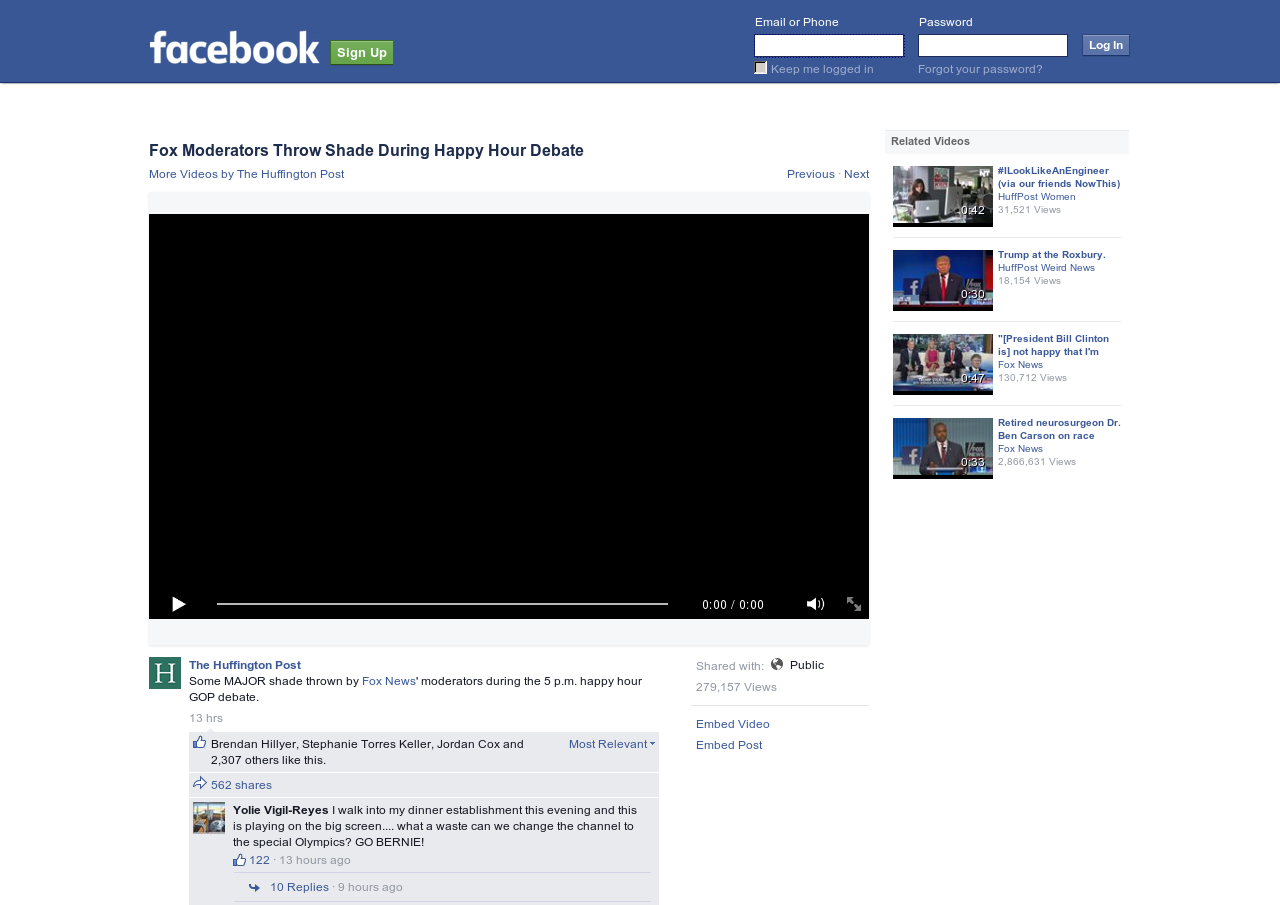
Task: Click the Public globe icon
Action: coord(777,664)
